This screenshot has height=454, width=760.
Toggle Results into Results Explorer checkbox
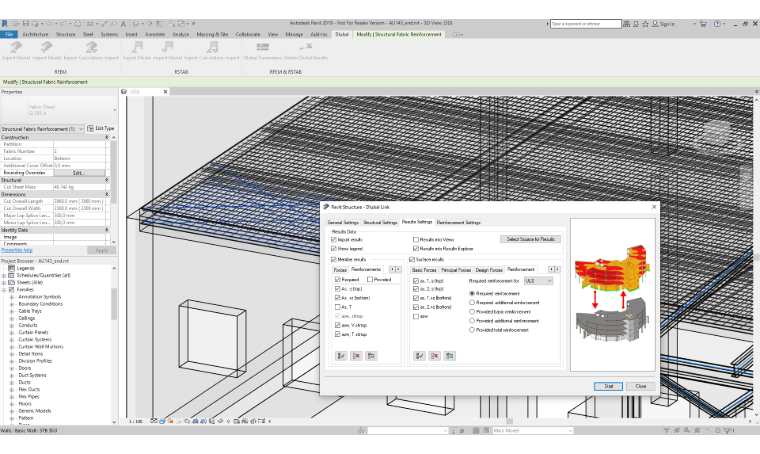[415, 248]
